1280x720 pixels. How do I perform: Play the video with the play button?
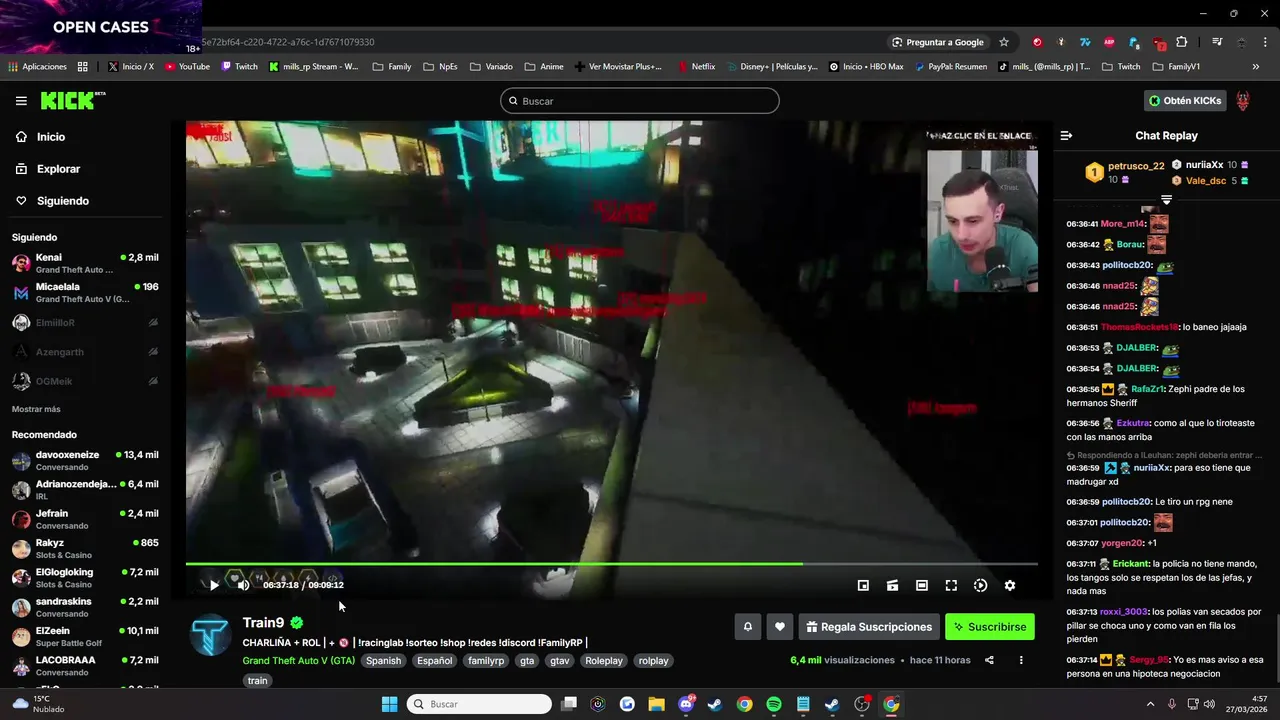coord(213,585)
